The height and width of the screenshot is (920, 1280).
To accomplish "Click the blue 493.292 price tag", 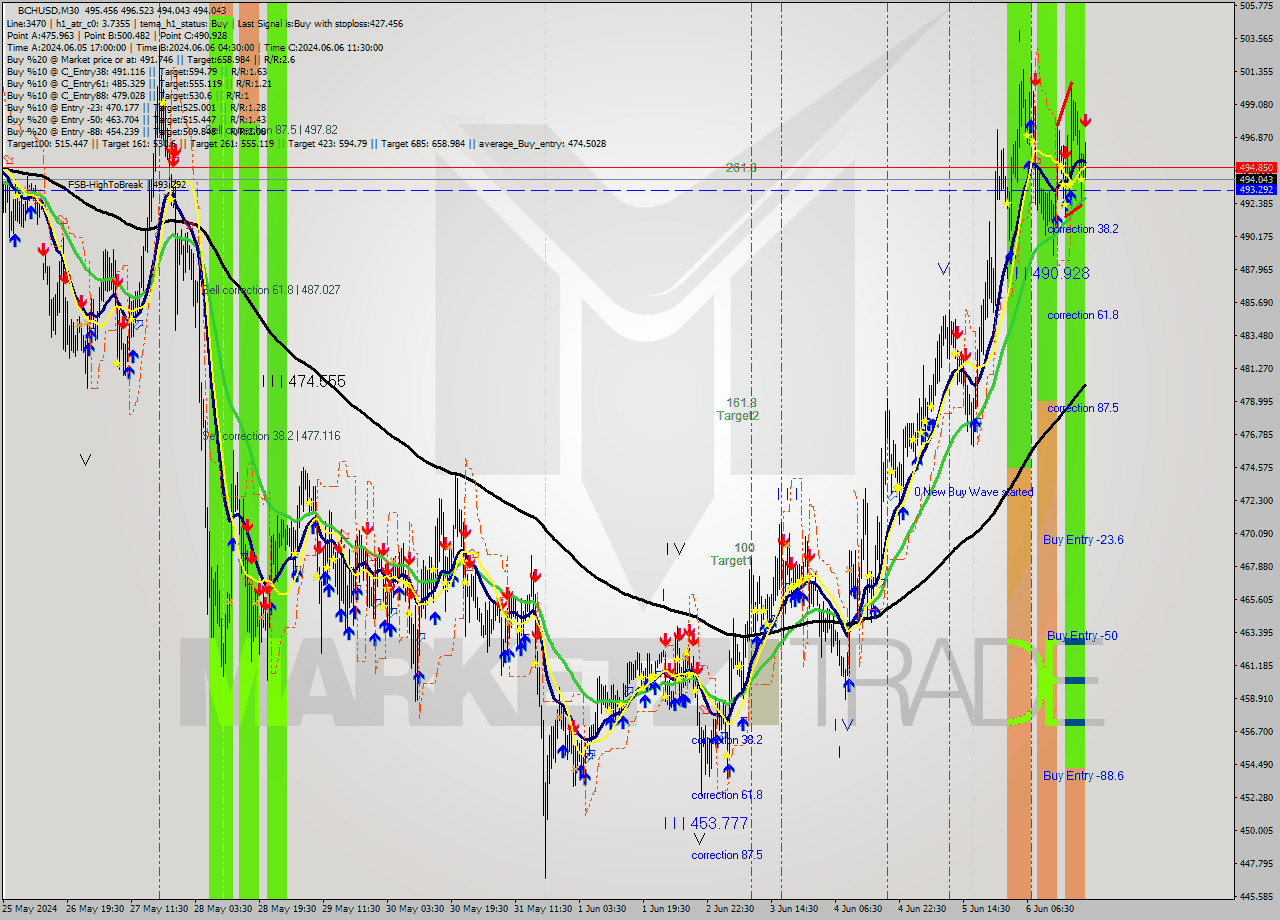I will pos(1256,189).
